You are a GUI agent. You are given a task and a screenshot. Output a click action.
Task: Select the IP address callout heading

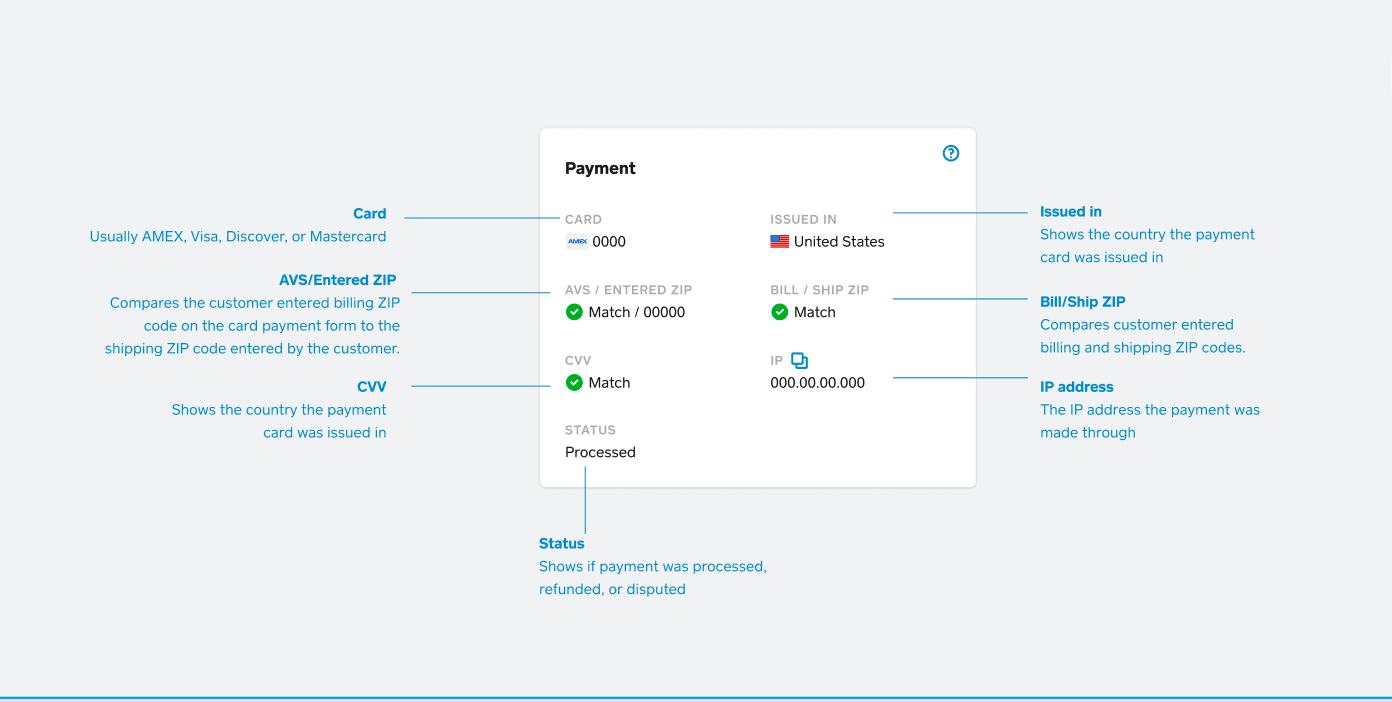click(1077, 386)
